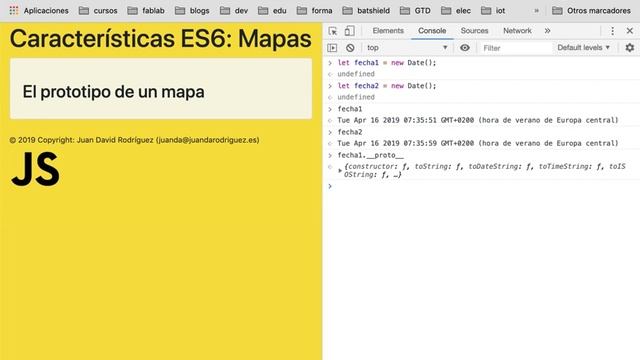Viewport: 640px width, 360px height.
Task: Click the empty console prompt line
Action: (x=482, y=186)
